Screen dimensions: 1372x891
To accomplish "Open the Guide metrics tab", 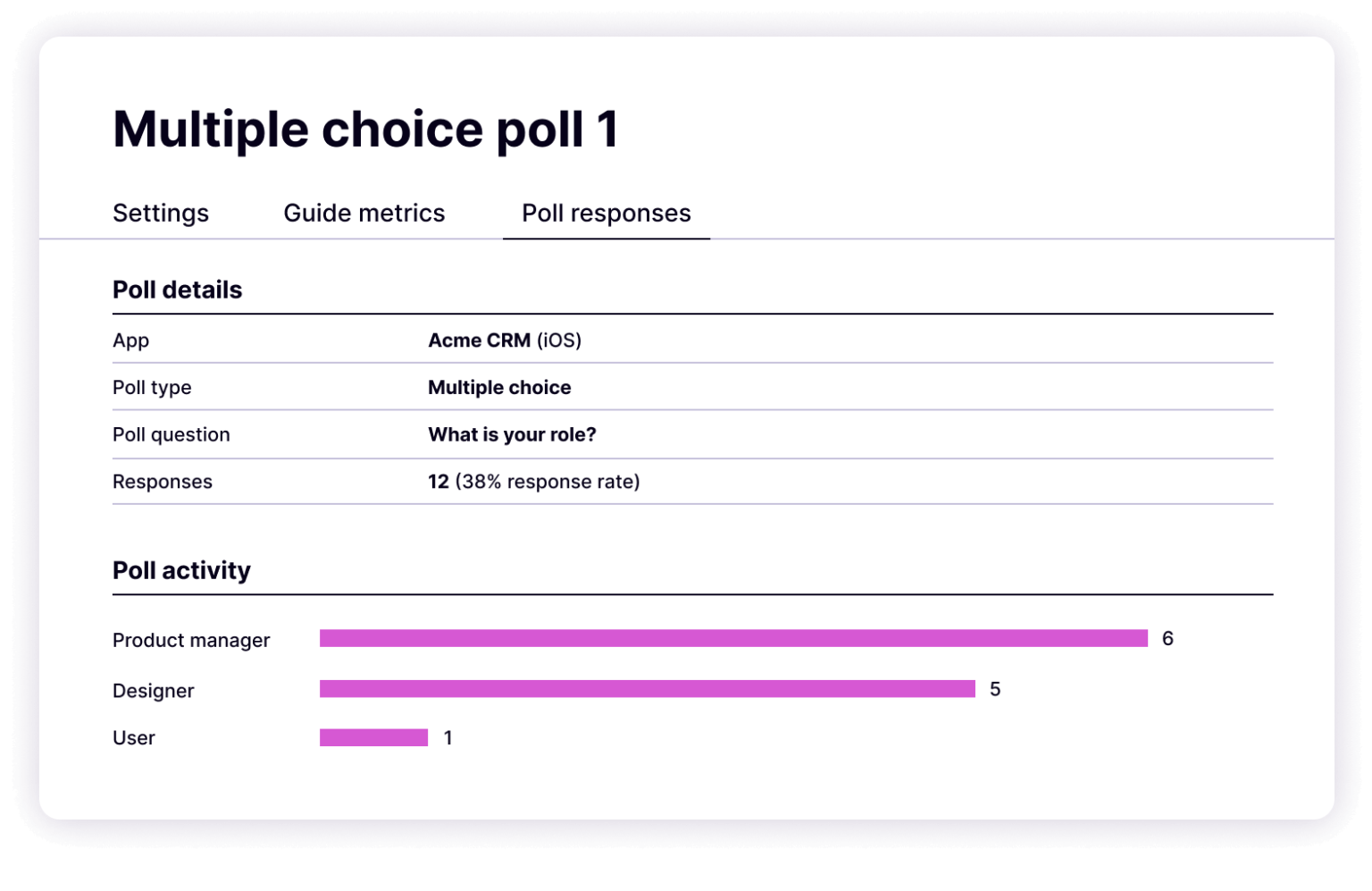I will click(364, 213).
